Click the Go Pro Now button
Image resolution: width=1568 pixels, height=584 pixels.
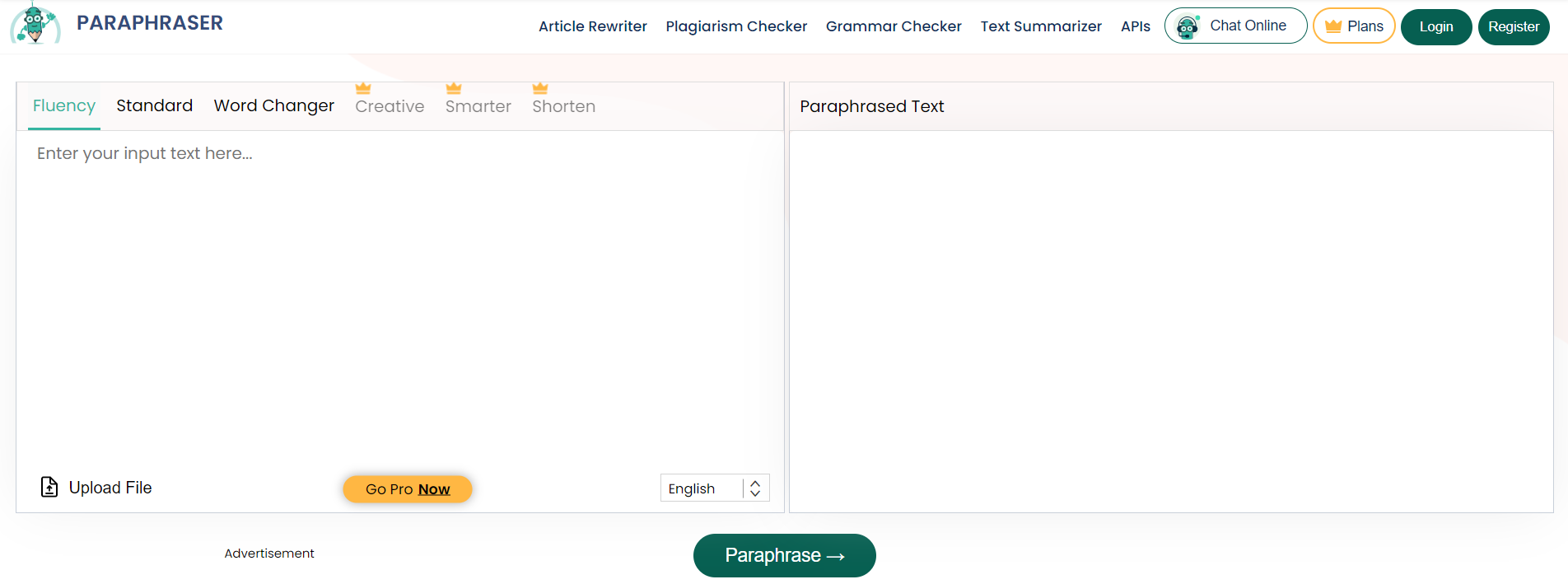tap(407, 488)
